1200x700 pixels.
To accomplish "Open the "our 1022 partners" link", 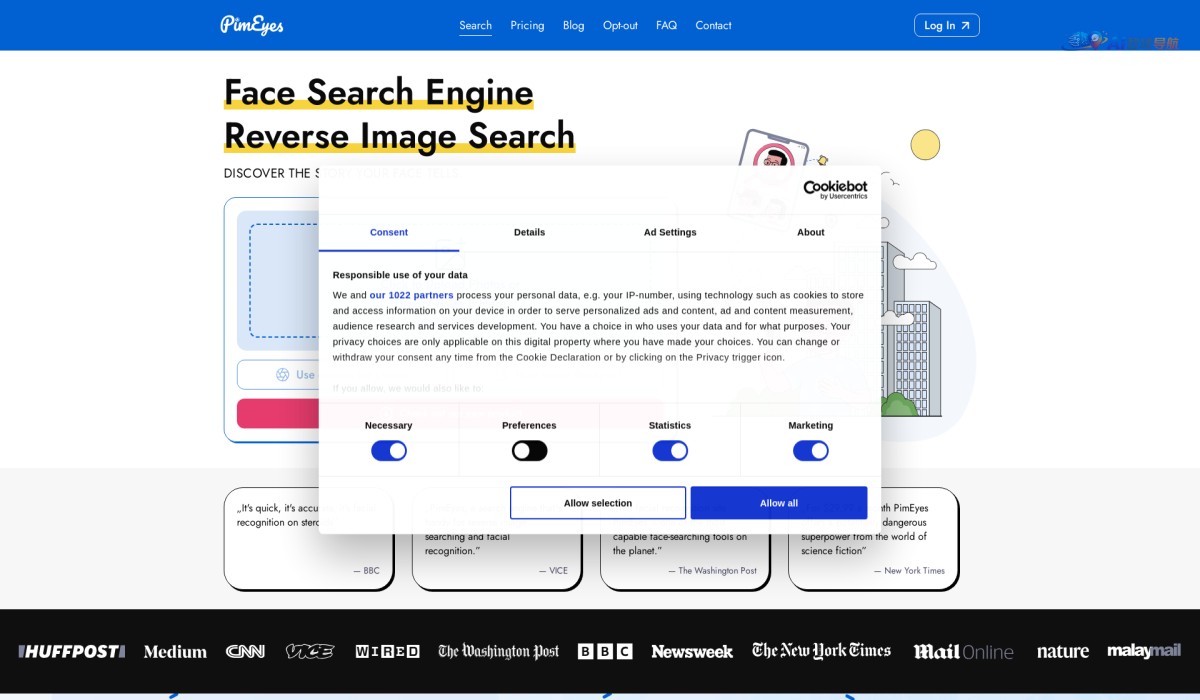I will [411, 295].
